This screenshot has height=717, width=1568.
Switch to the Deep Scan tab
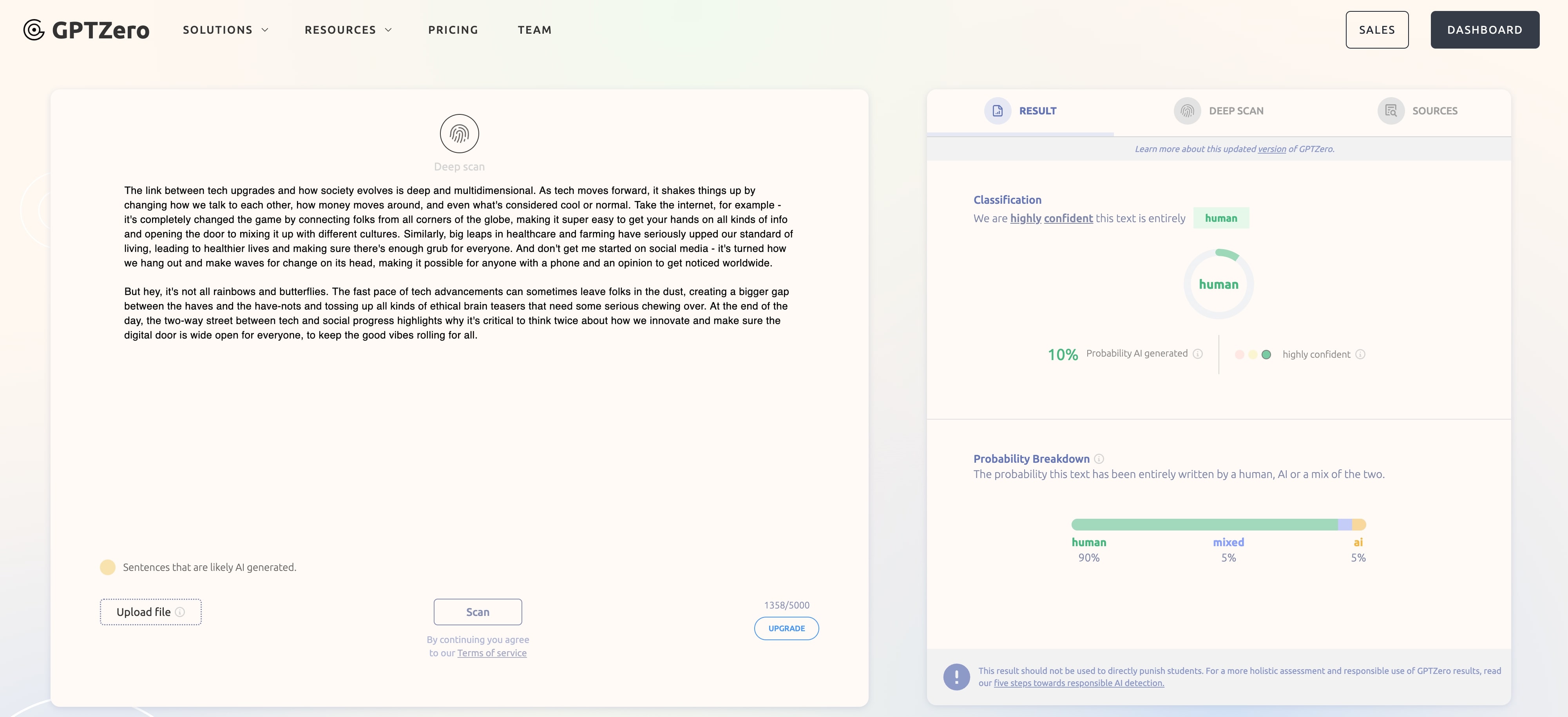pos(1219,111)
